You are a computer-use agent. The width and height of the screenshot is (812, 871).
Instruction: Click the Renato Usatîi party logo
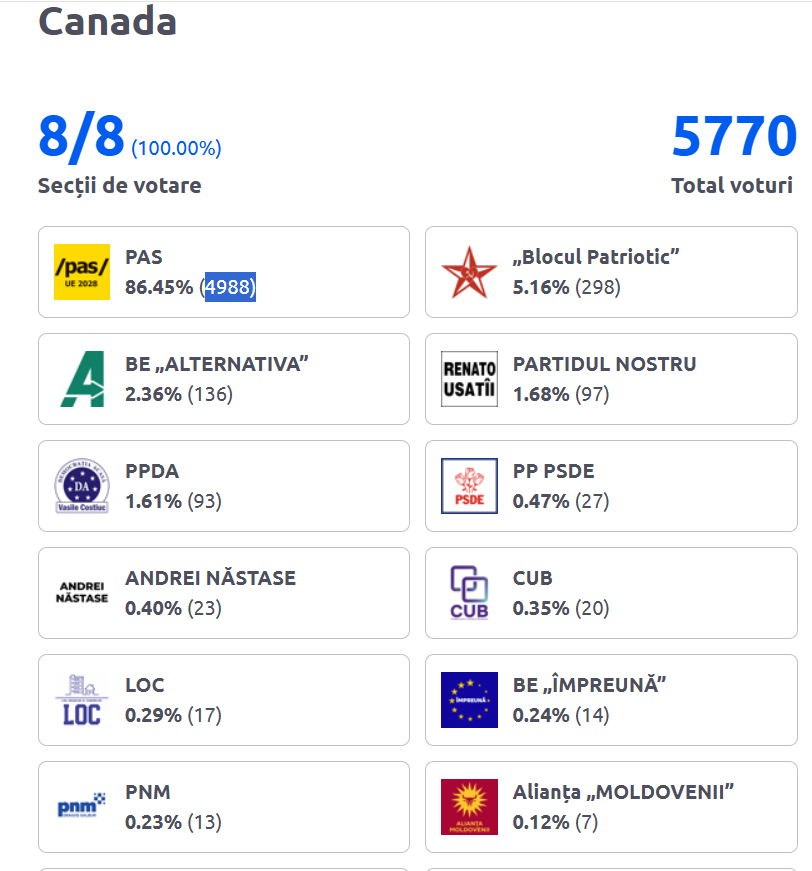coord(469,379)
